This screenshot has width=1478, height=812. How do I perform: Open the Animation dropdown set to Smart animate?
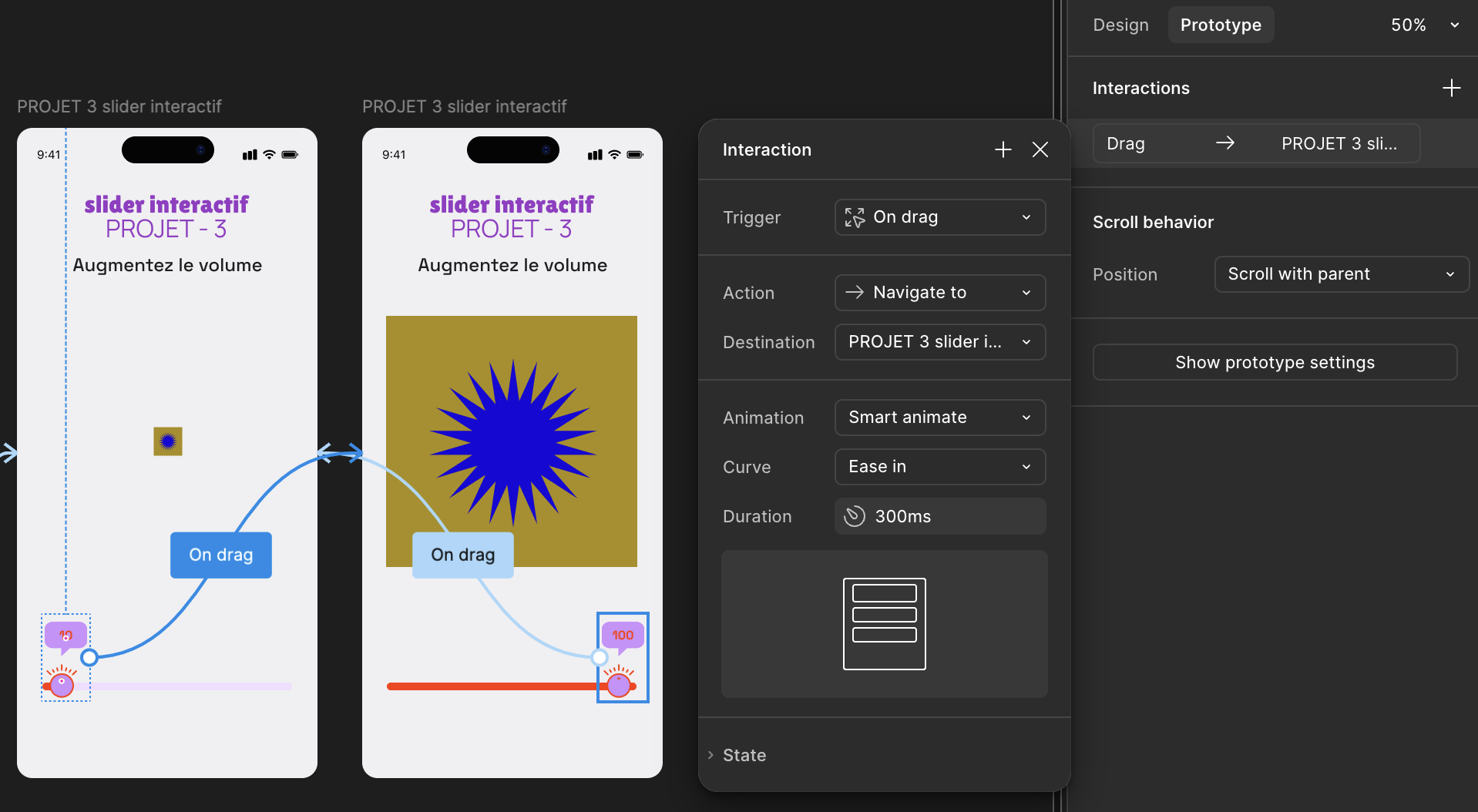(x=939, y=418)
